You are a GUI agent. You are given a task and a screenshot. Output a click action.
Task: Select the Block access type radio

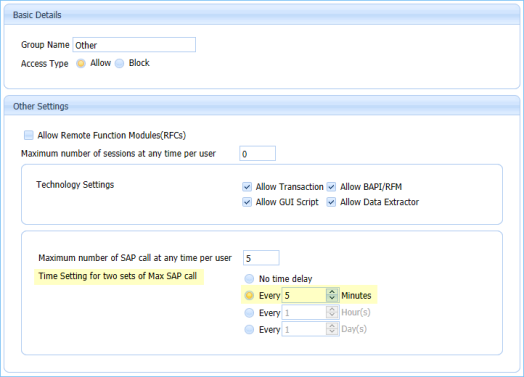[x=119, y=63]
